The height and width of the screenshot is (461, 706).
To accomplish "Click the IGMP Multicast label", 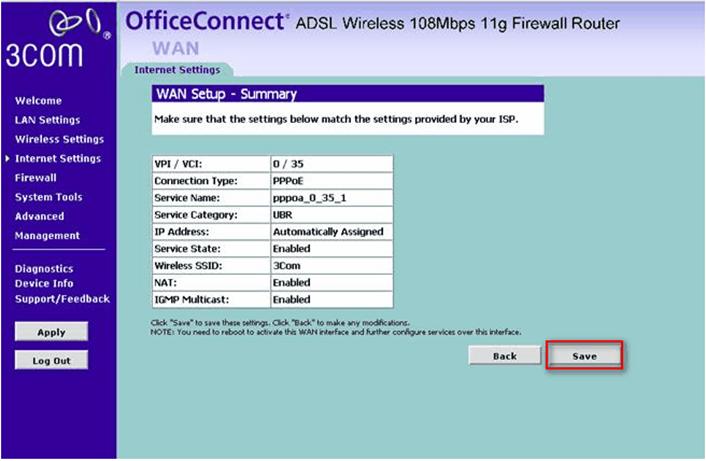I will click(191, 299).
